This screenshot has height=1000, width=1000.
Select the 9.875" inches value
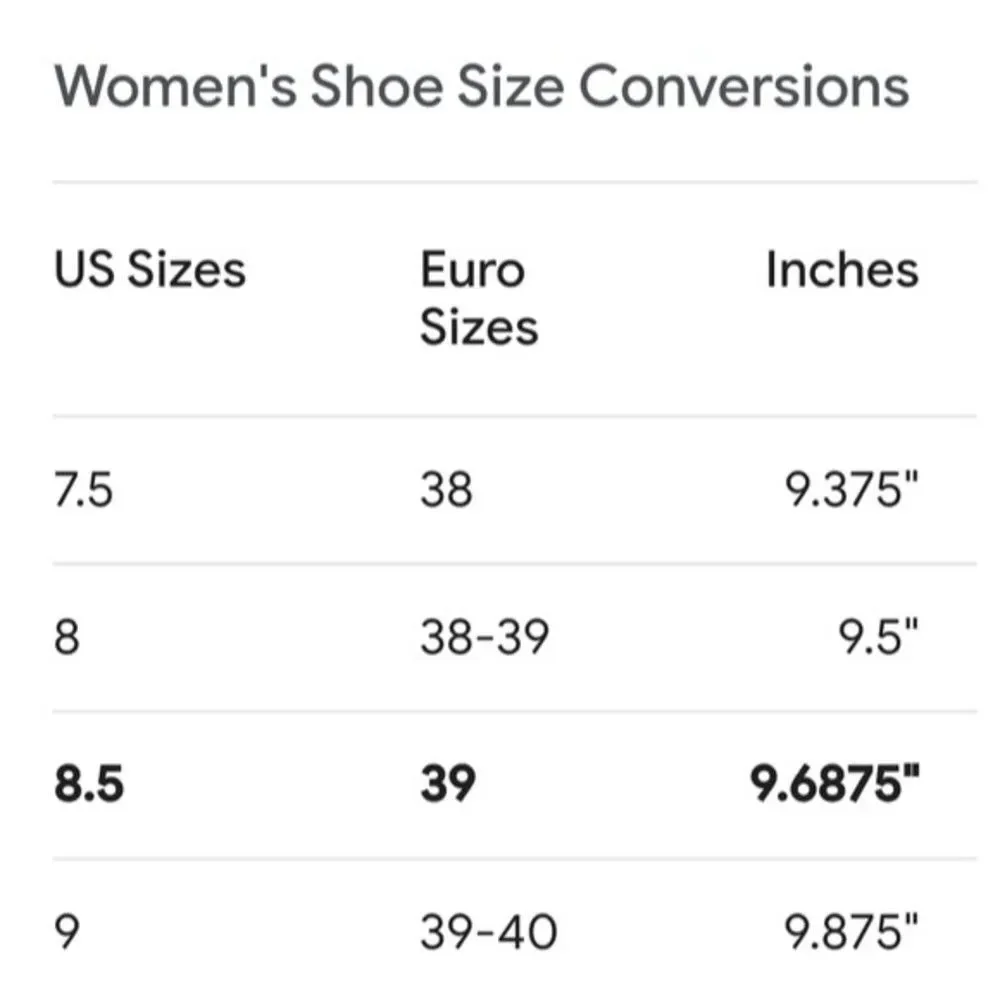[850, 933]
